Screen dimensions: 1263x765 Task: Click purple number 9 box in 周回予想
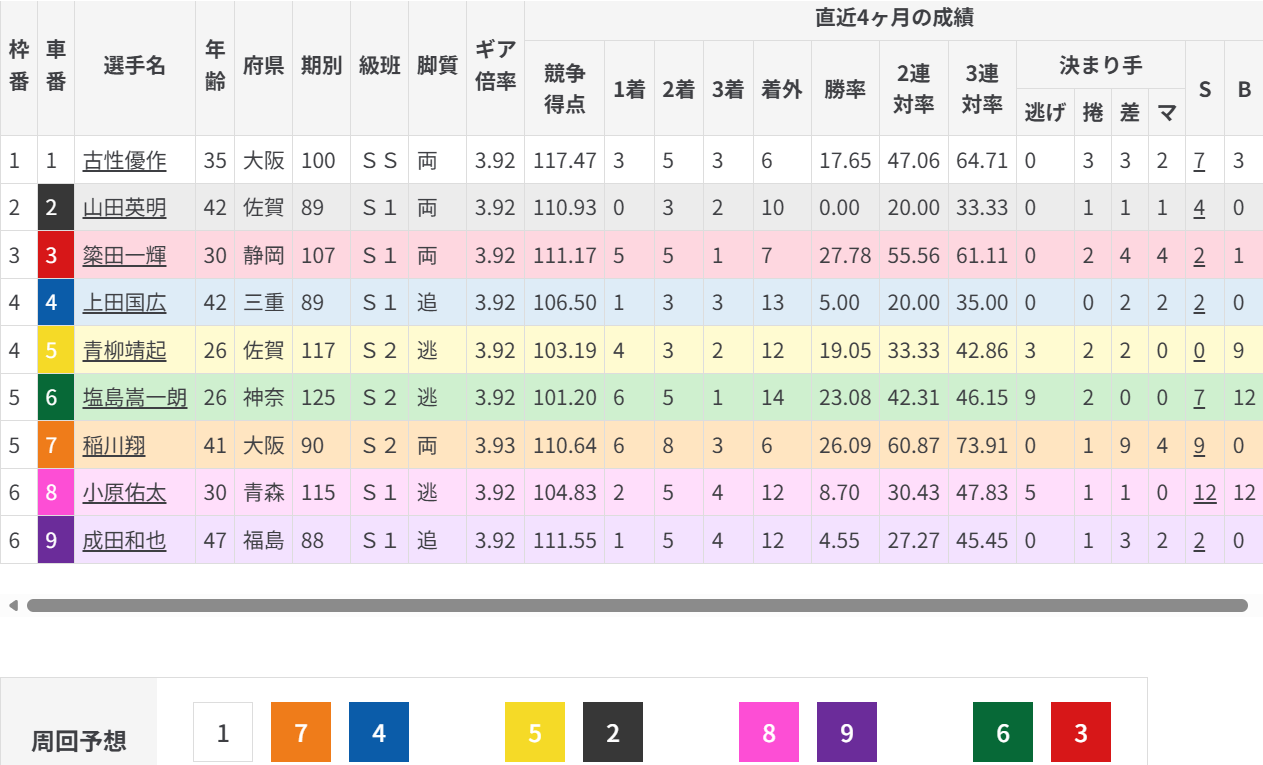tap(847, 733)
